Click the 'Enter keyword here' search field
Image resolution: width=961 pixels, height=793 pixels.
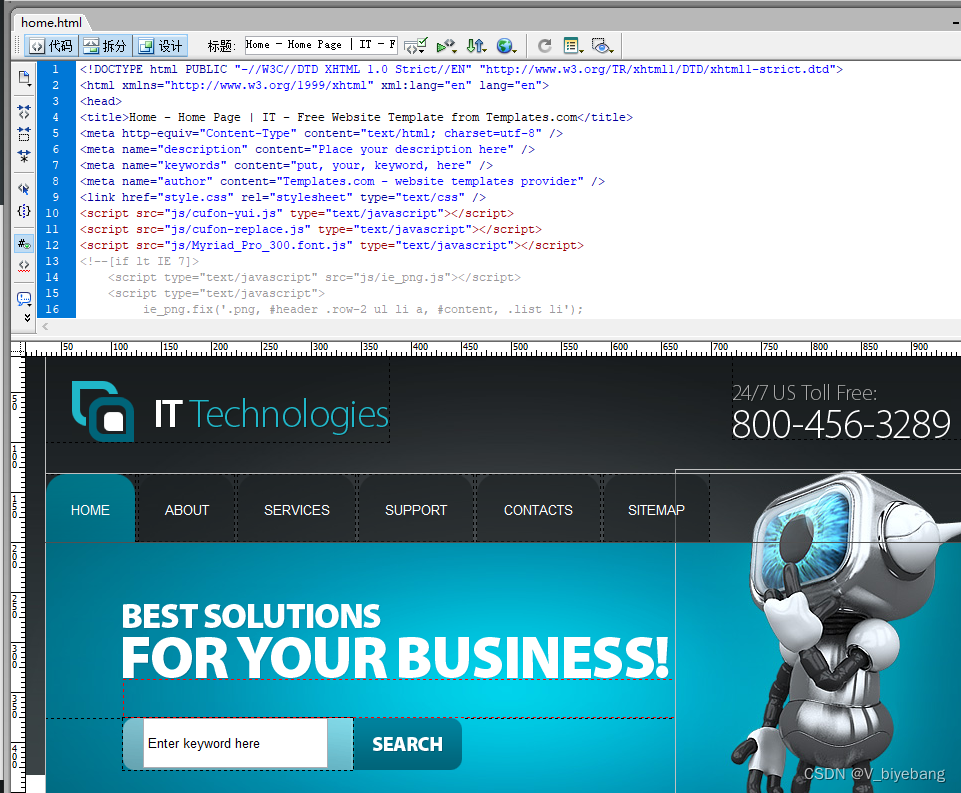coord(235,743)
